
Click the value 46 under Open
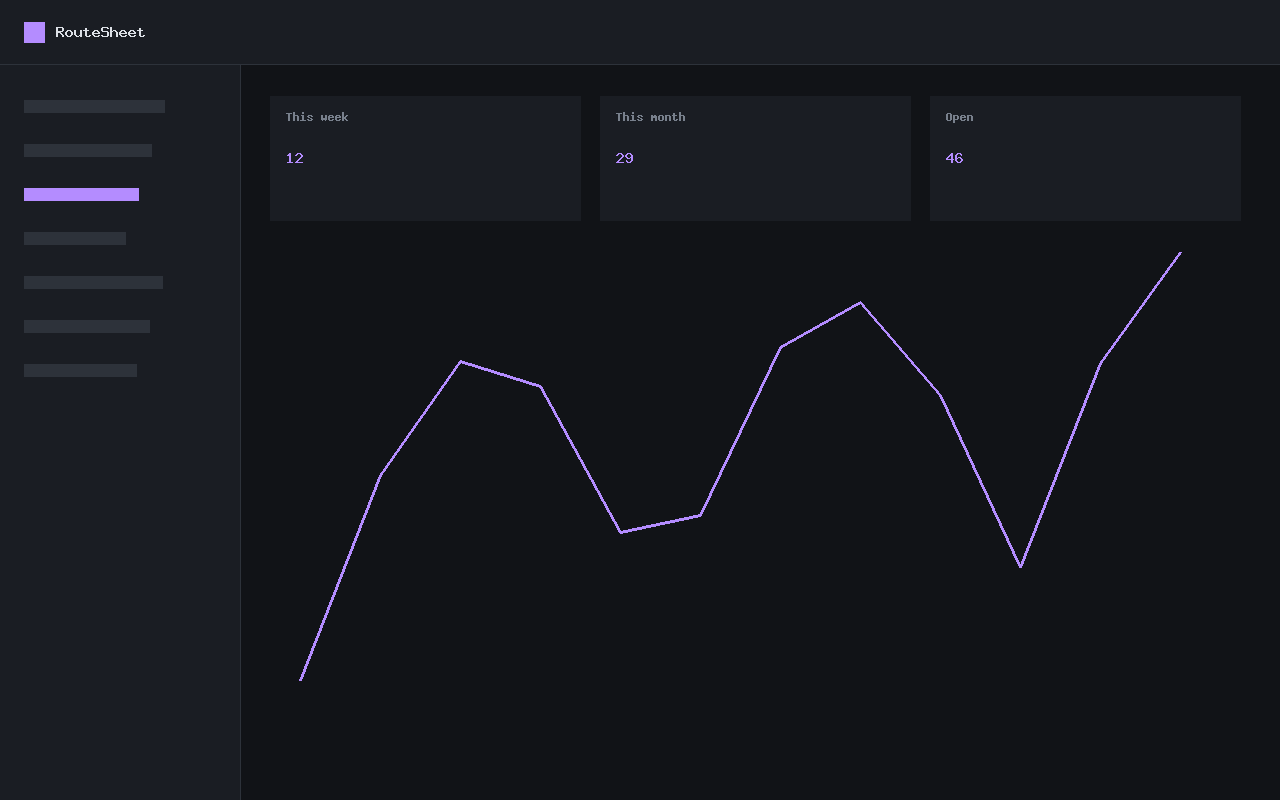954,158
